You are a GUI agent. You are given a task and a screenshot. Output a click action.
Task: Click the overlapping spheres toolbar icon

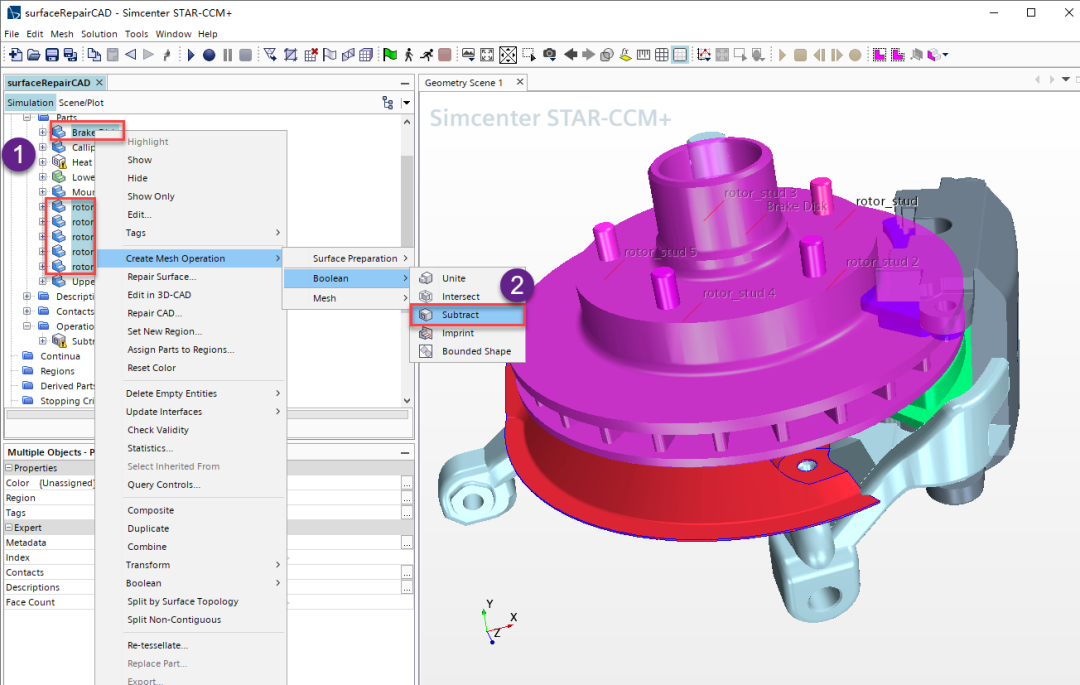pos(606,55)
